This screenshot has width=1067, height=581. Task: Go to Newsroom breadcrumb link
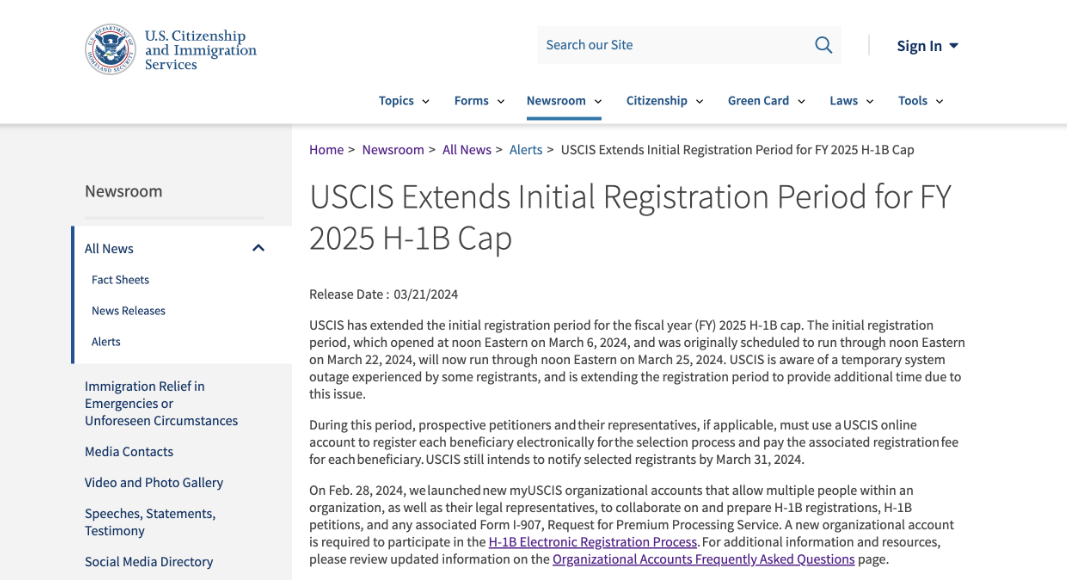click(x=393, y=150)
